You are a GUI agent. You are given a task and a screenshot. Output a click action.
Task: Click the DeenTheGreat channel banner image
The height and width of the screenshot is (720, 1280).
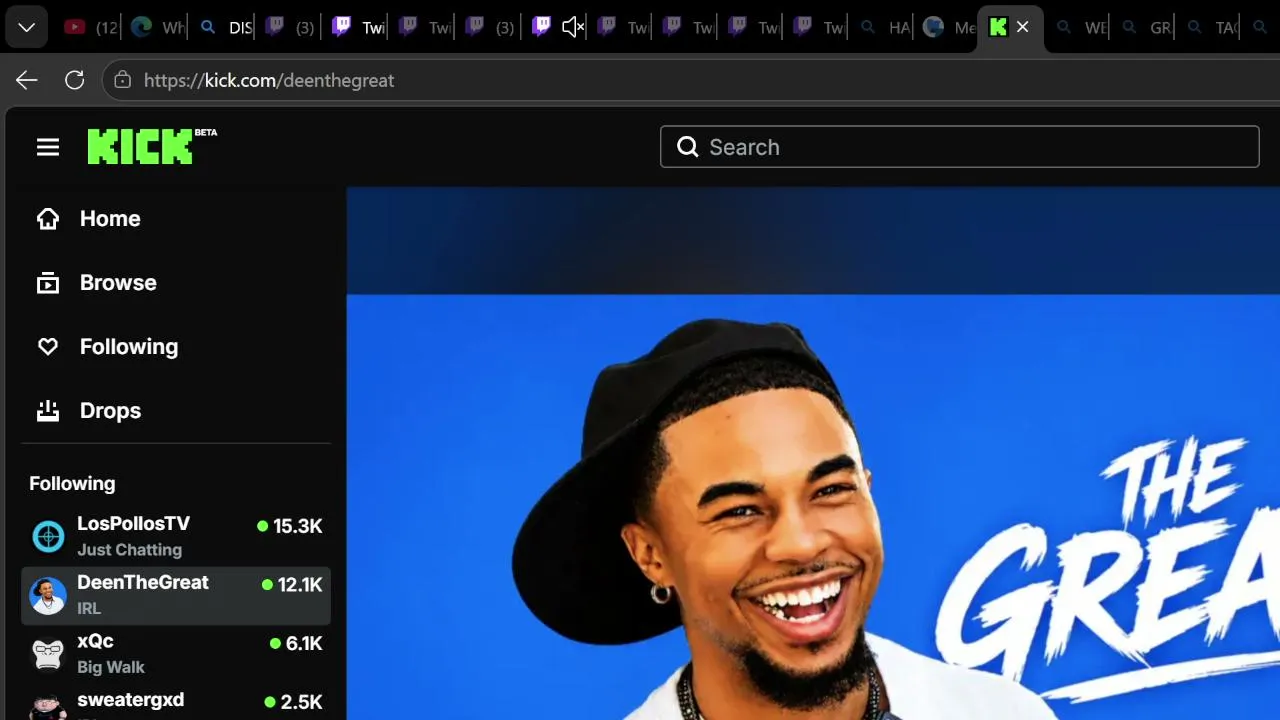point(813,453)
